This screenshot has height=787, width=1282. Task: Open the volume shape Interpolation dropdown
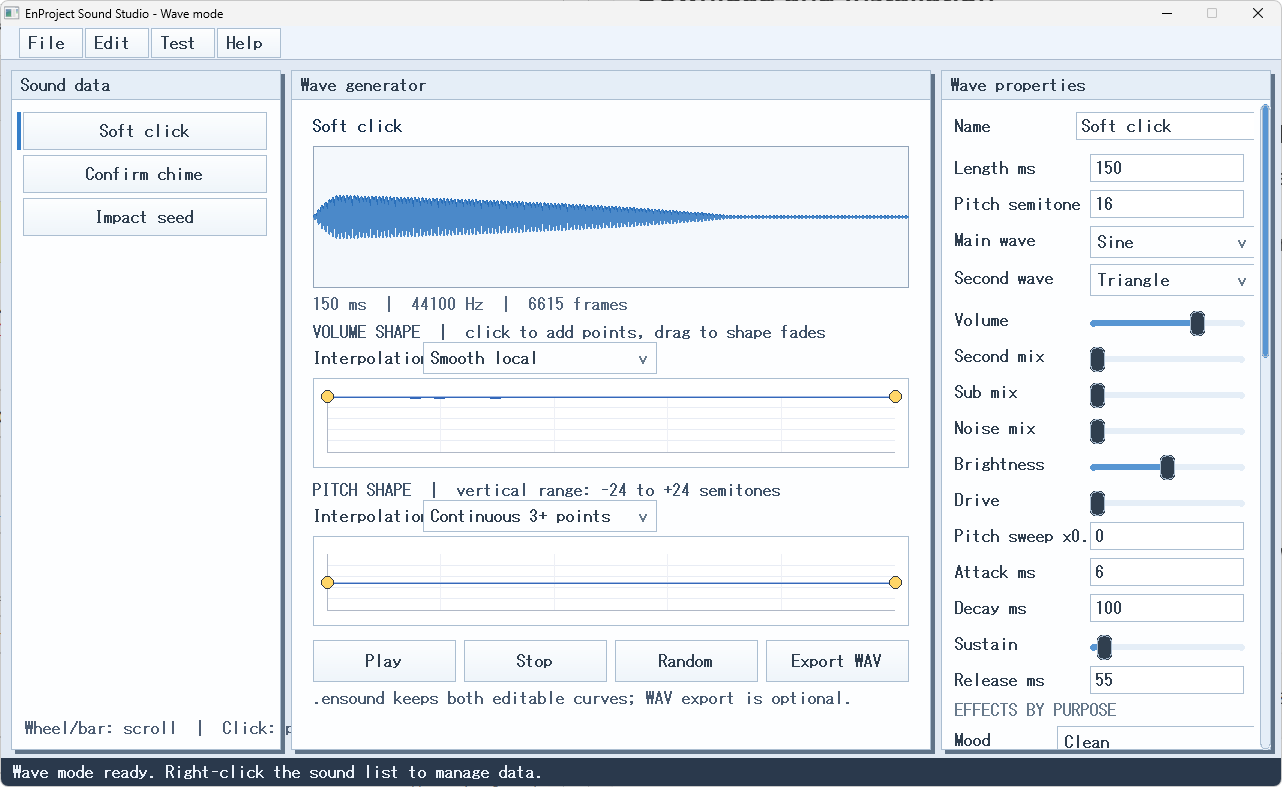540,358
